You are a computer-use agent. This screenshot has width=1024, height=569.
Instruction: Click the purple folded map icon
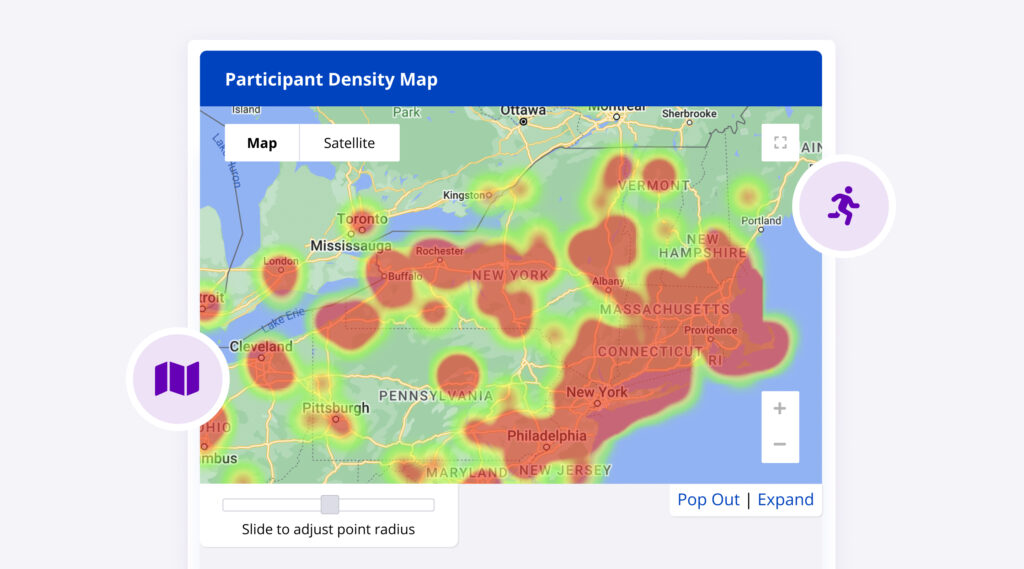(177, 379)
